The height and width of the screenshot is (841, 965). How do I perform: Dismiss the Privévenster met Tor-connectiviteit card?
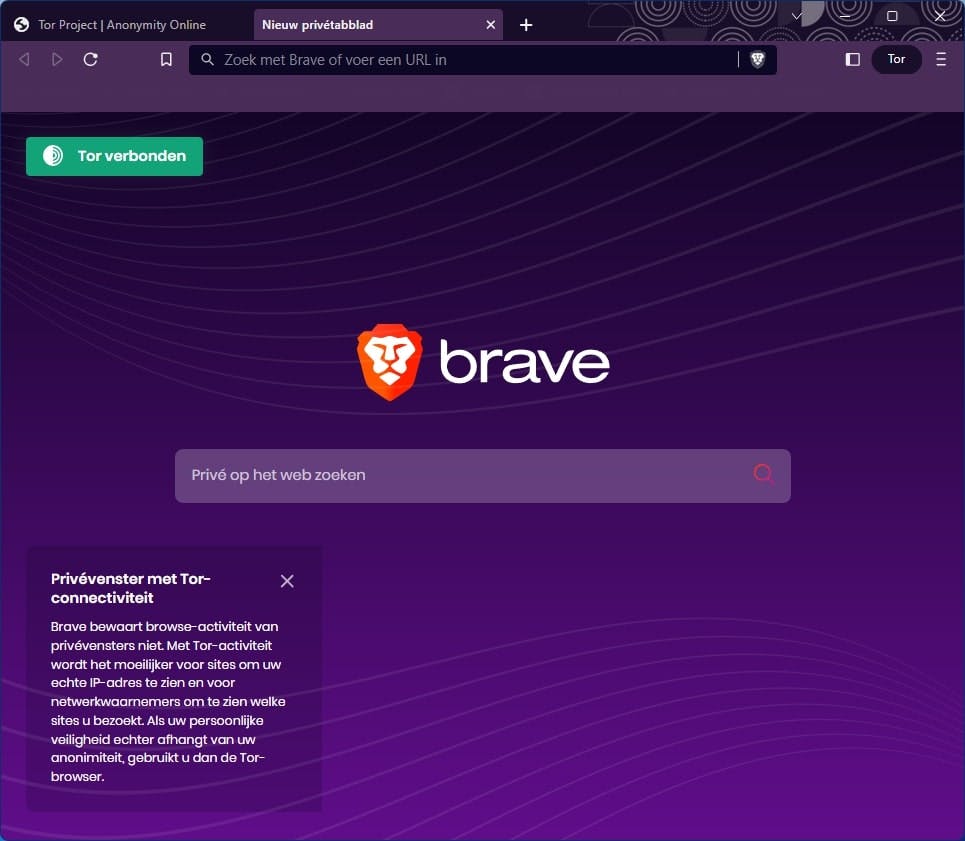coord(287,581)
